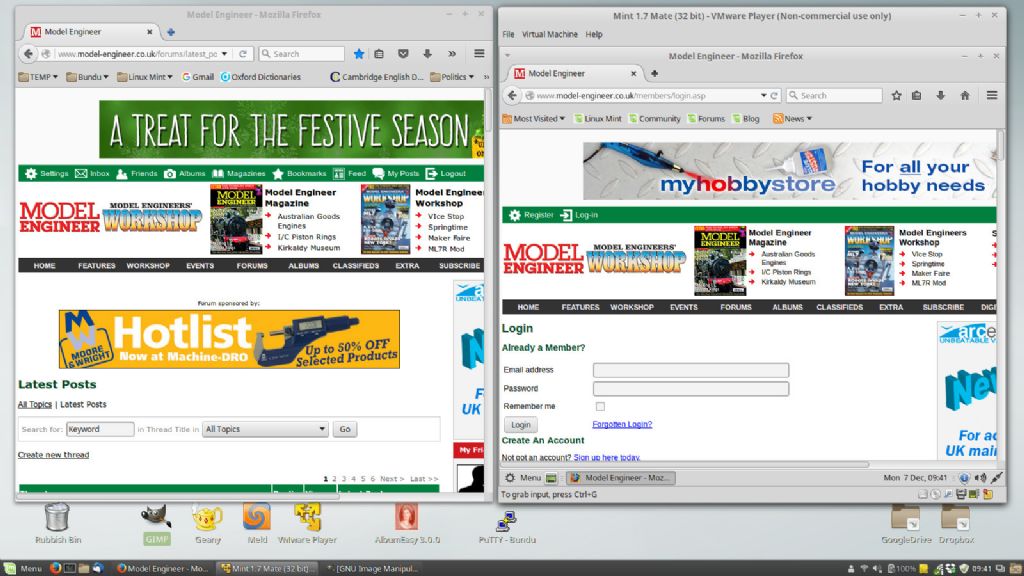Viewport: 1024px width, 576px height.
Task: Open Geany desktop icon
Action: point(207,524)
